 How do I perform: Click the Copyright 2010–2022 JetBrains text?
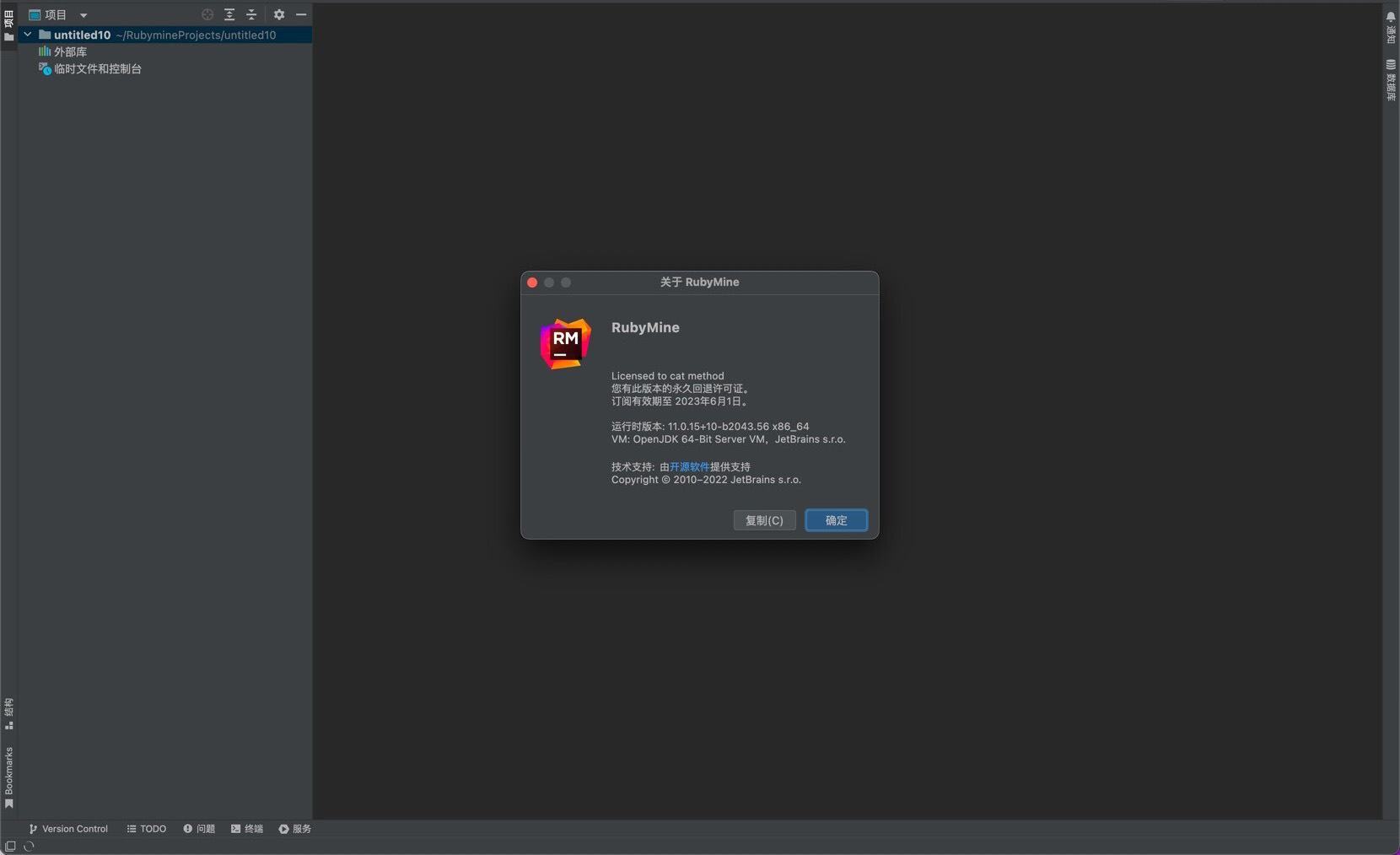(706, 480)
